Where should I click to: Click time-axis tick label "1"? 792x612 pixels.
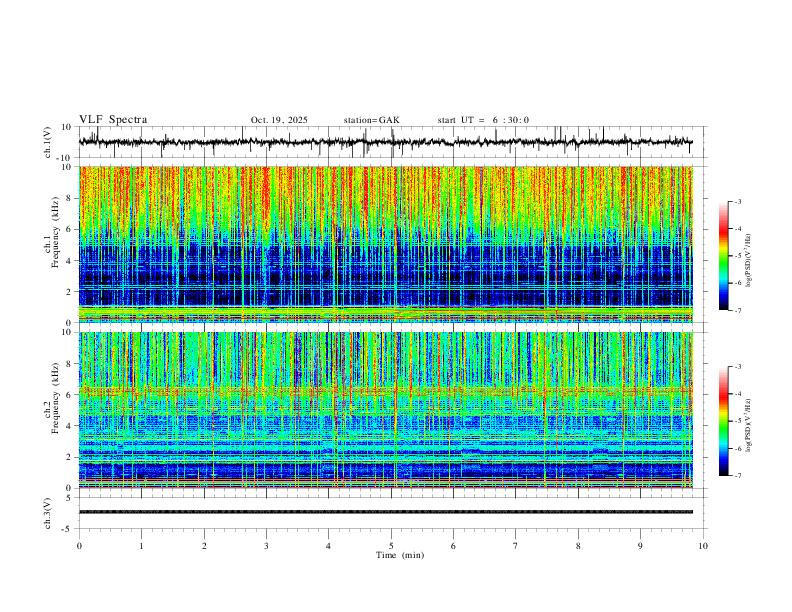point(141,546)
